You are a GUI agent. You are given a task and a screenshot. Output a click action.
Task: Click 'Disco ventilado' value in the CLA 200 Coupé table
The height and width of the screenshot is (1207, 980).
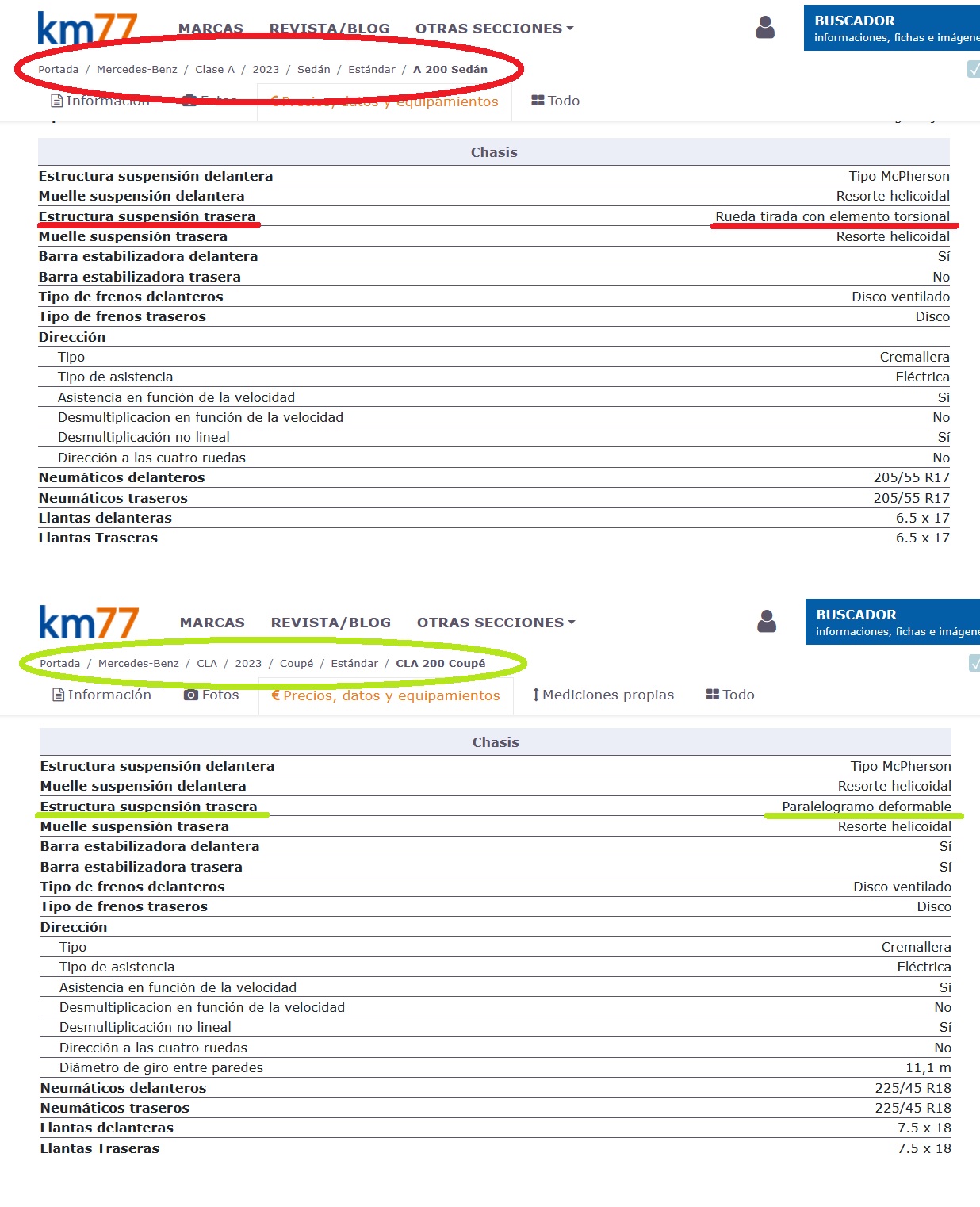[x=902, y=887]
